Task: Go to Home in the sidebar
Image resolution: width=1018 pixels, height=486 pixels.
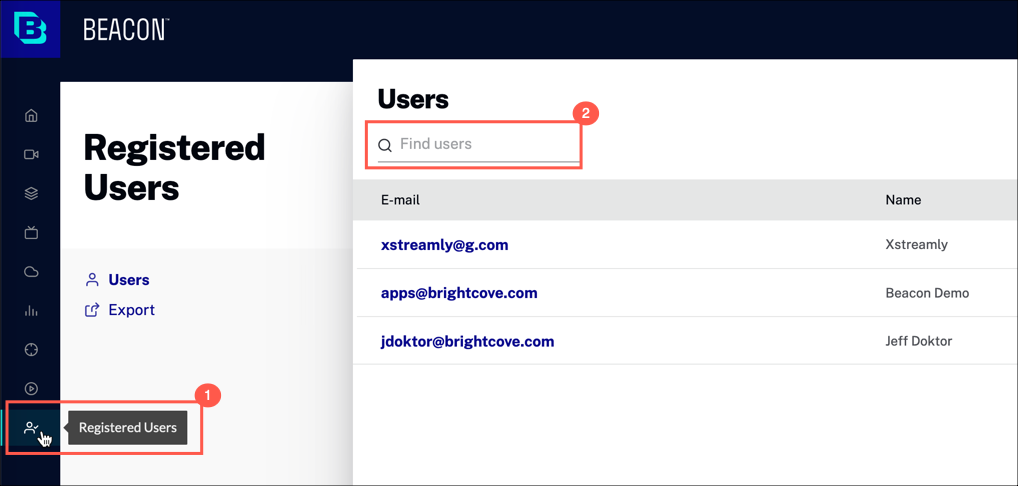Action: click(x=31, y=116)
